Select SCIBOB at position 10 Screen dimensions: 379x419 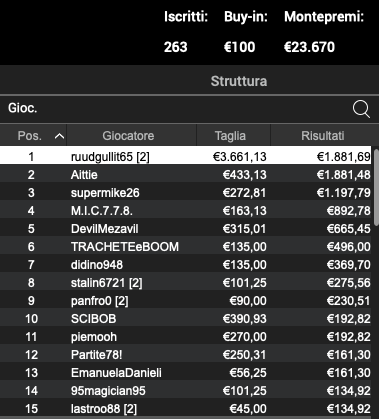click(185, 318)
